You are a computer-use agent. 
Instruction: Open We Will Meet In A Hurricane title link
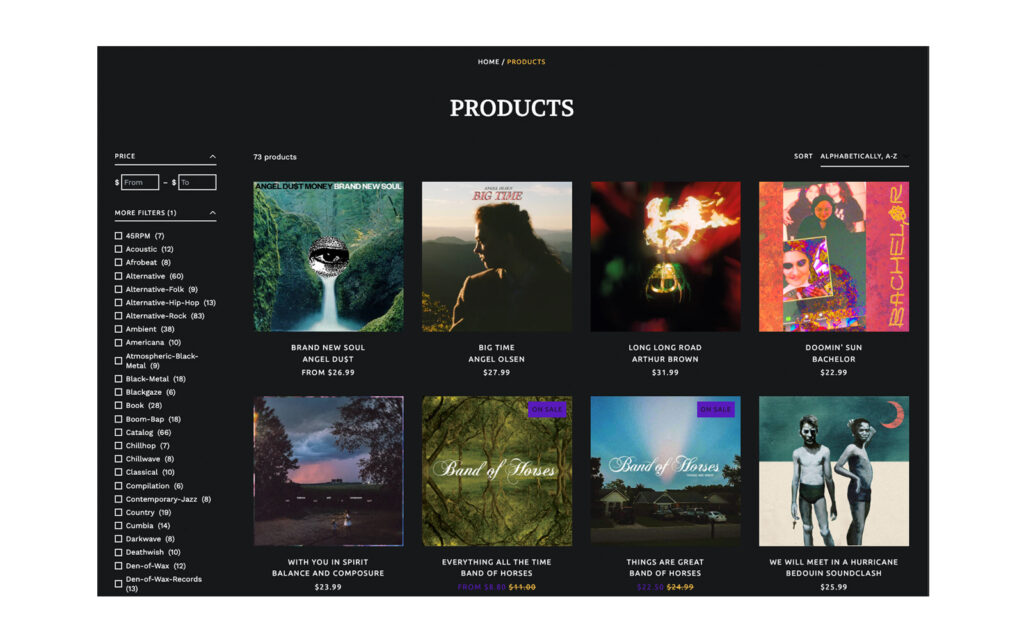click(833, 562)
